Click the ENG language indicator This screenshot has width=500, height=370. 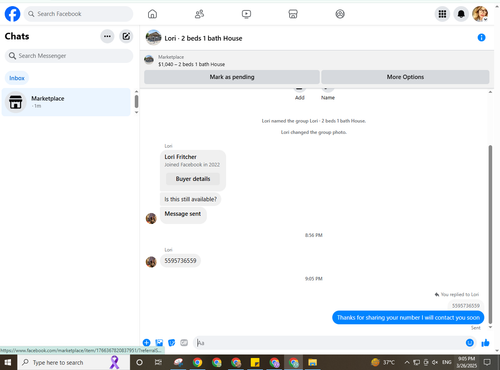tap(447, 362)
